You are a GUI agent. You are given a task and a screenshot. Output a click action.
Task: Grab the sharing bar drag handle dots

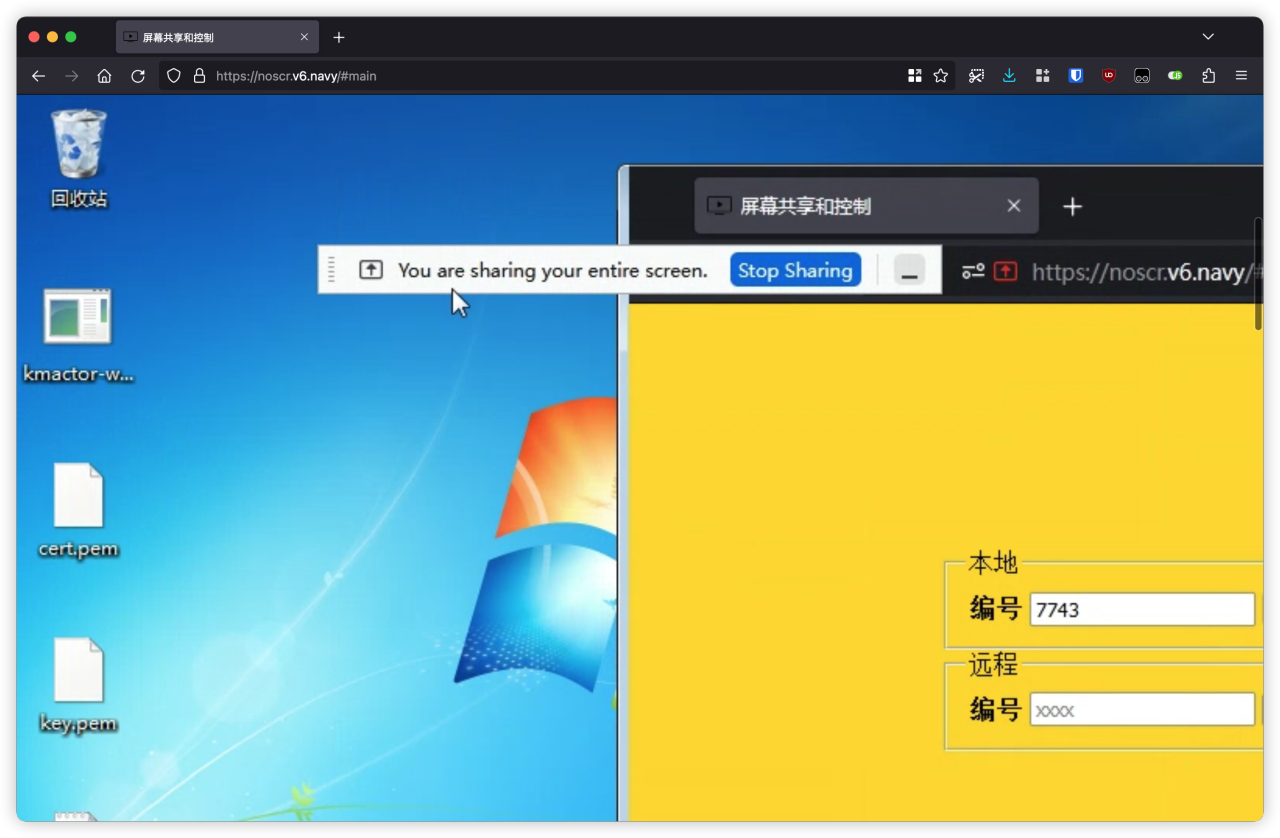332,270
